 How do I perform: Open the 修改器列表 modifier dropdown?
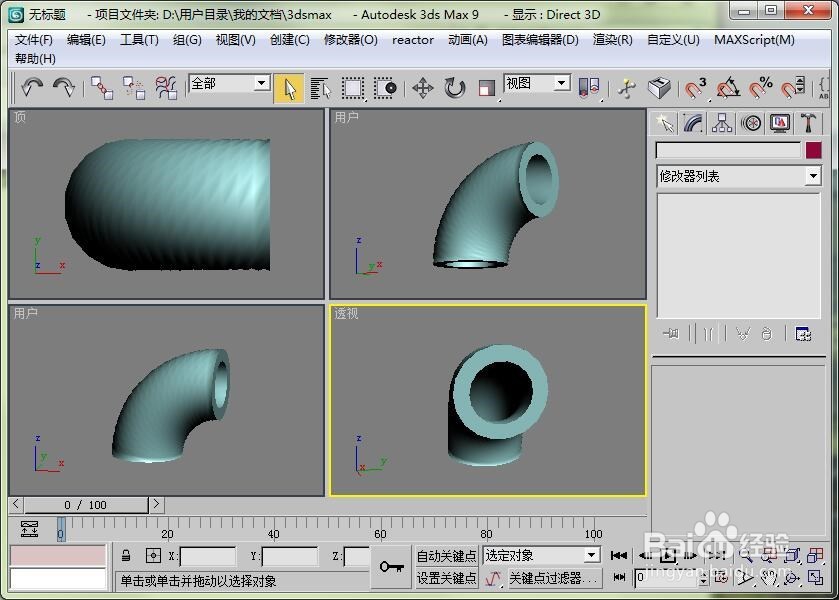[x=738, y=177]
